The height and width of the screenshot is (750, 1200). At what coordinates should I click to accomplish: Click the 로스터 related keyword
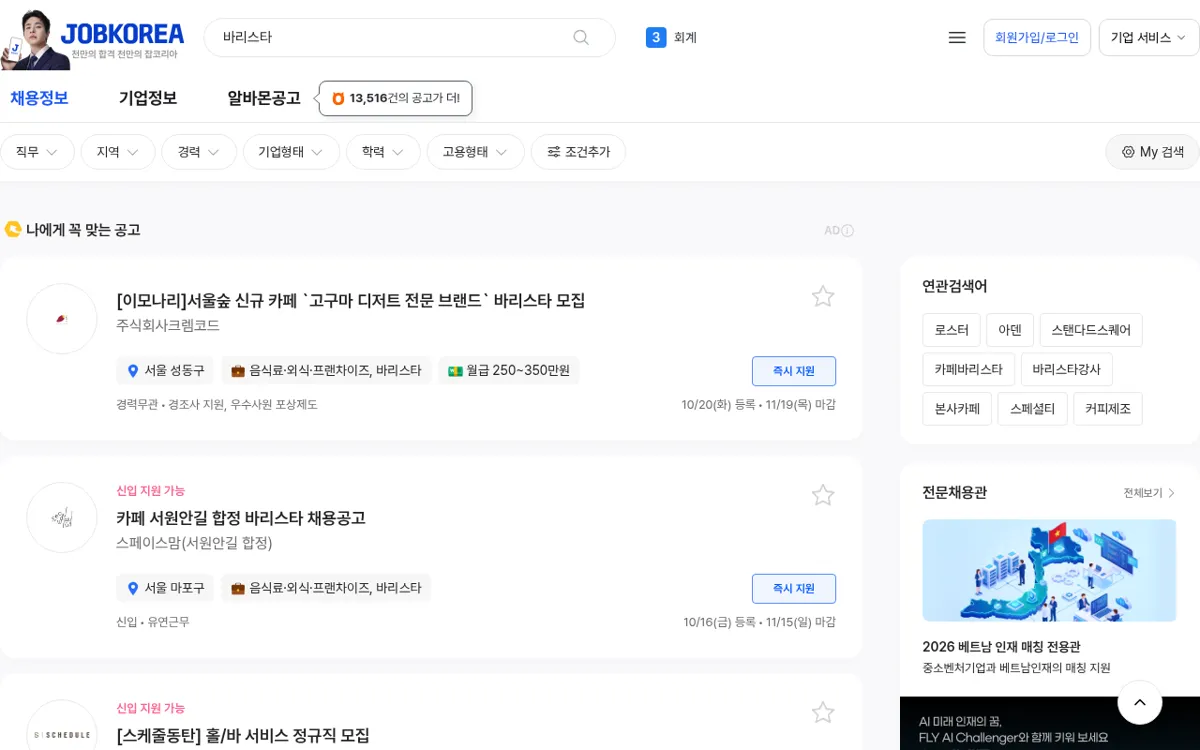pyautogui.click(x=952, y=330)
